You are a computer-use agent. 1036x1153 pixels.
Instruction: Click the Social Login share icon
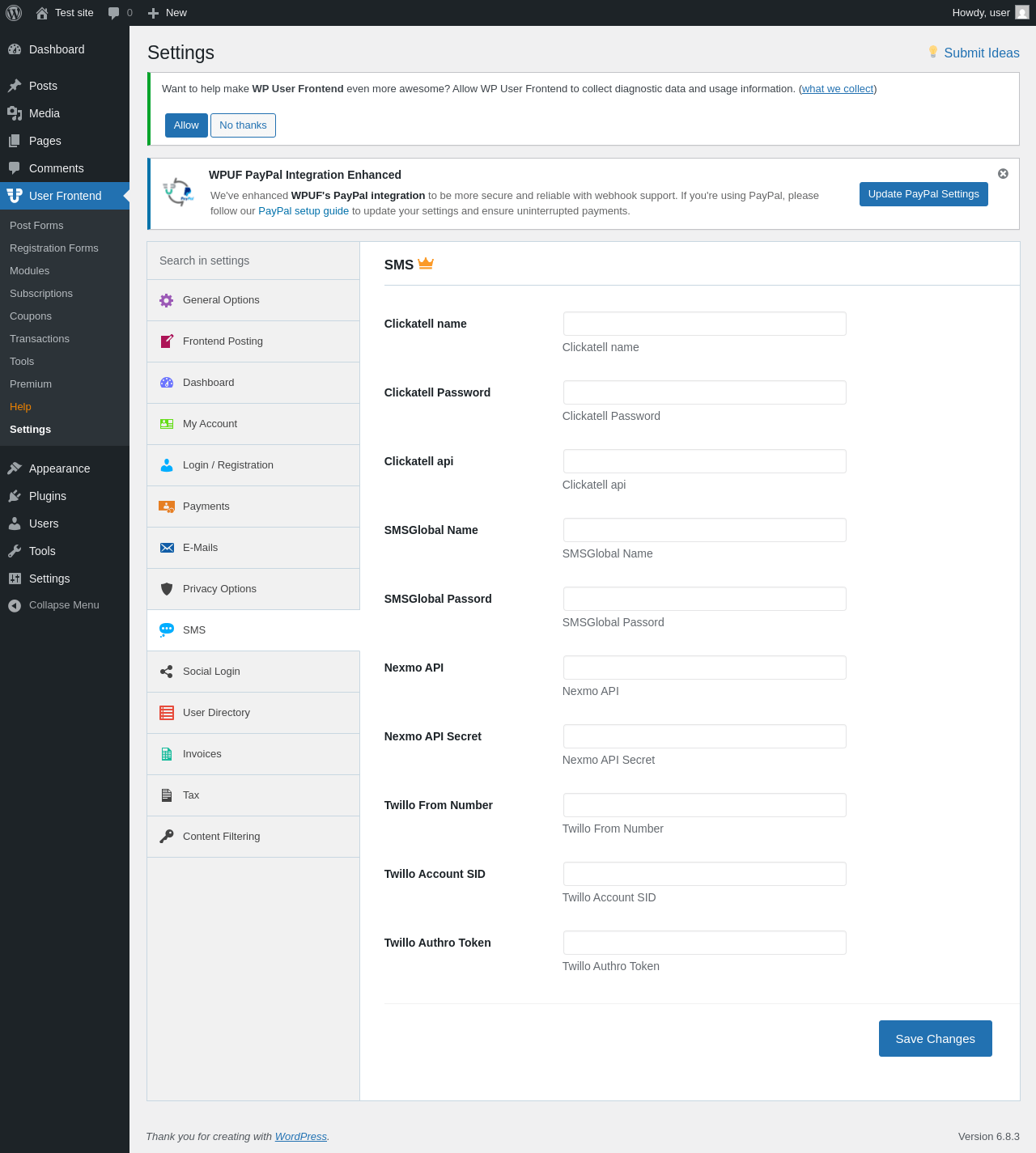[167, 672]
